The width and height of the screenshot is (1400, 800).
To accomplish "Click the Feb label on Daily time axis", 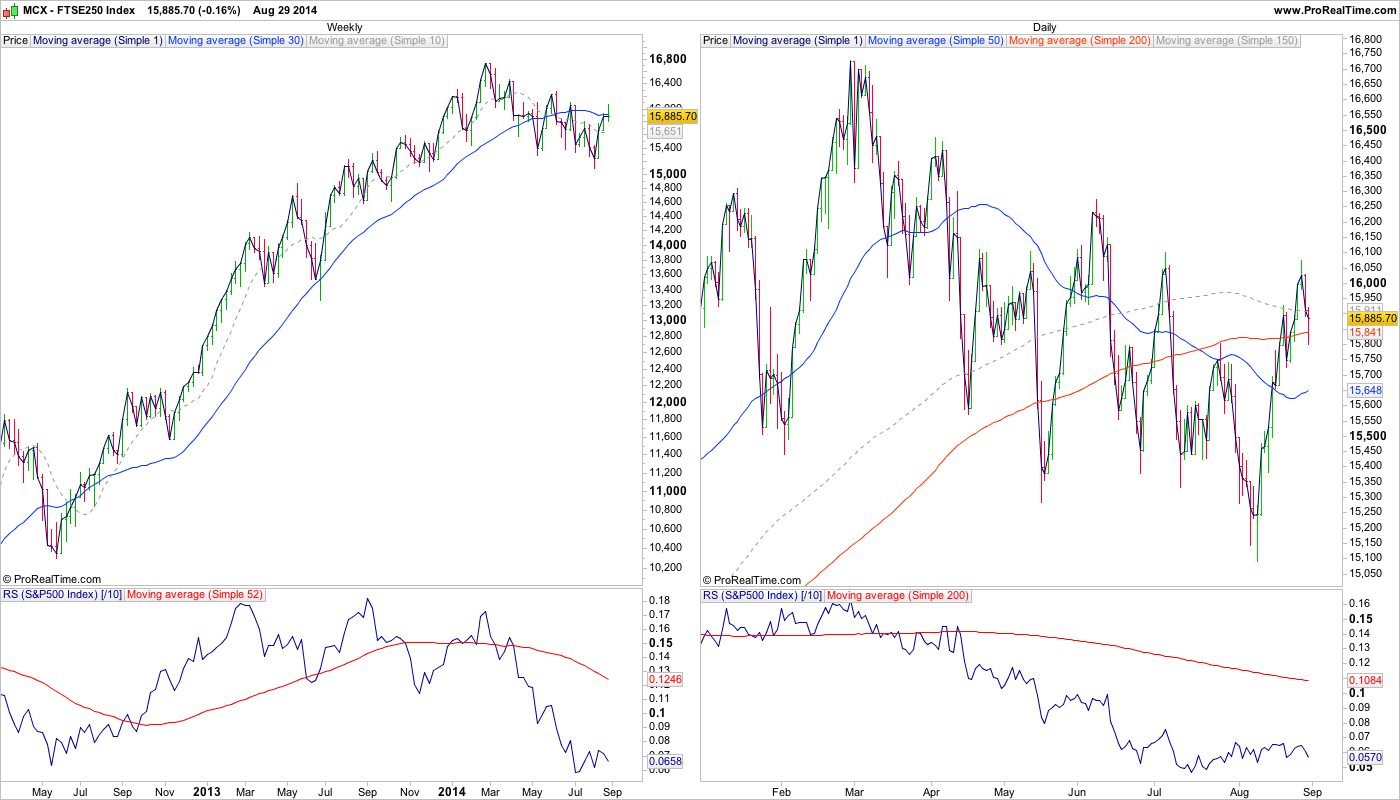I will (x=781, y=791).
